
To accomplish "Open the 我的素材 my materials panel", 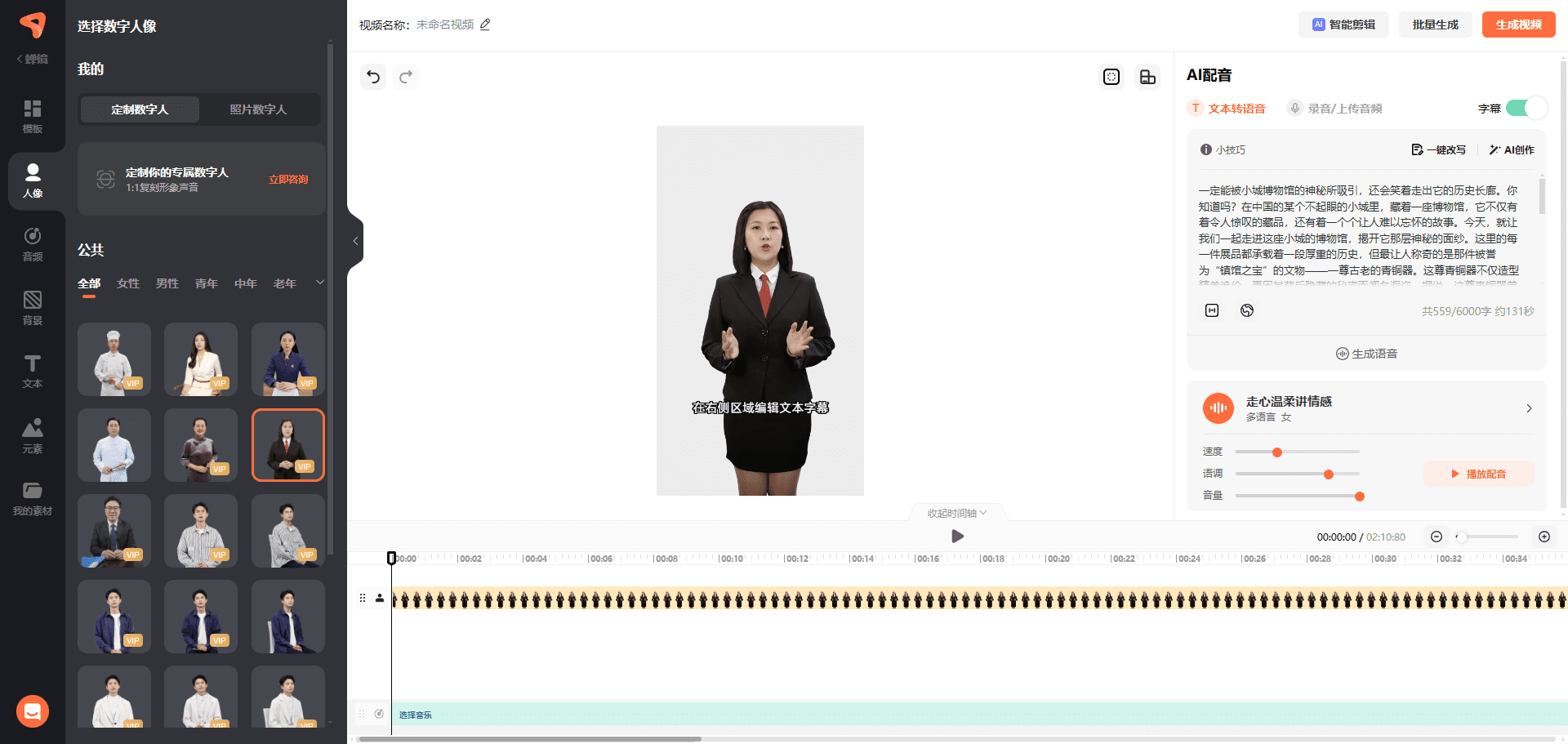I will pyautogui.click(x=33, y=499).
